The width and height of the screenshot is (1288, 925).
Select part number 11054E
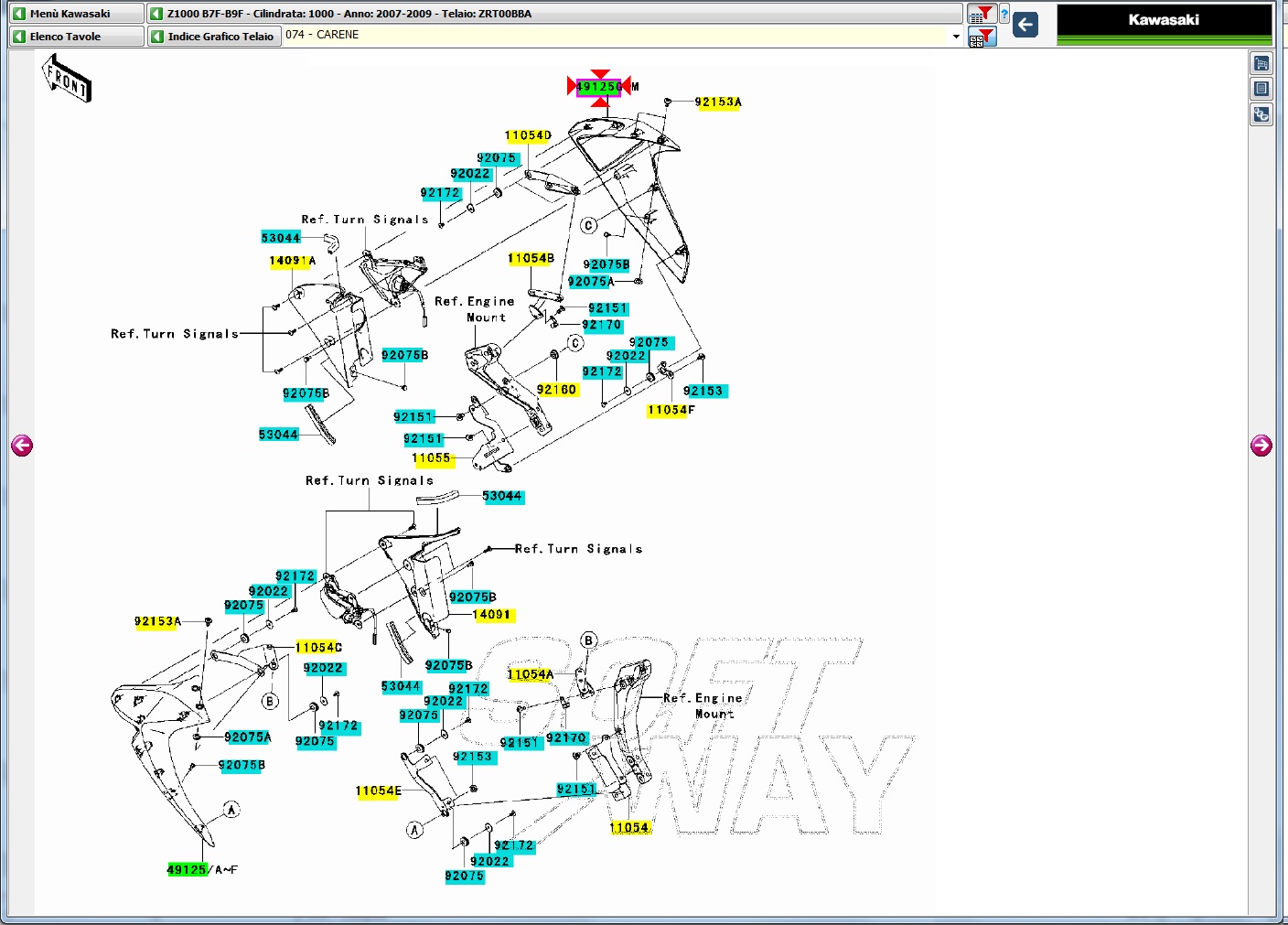coord(379,791)
